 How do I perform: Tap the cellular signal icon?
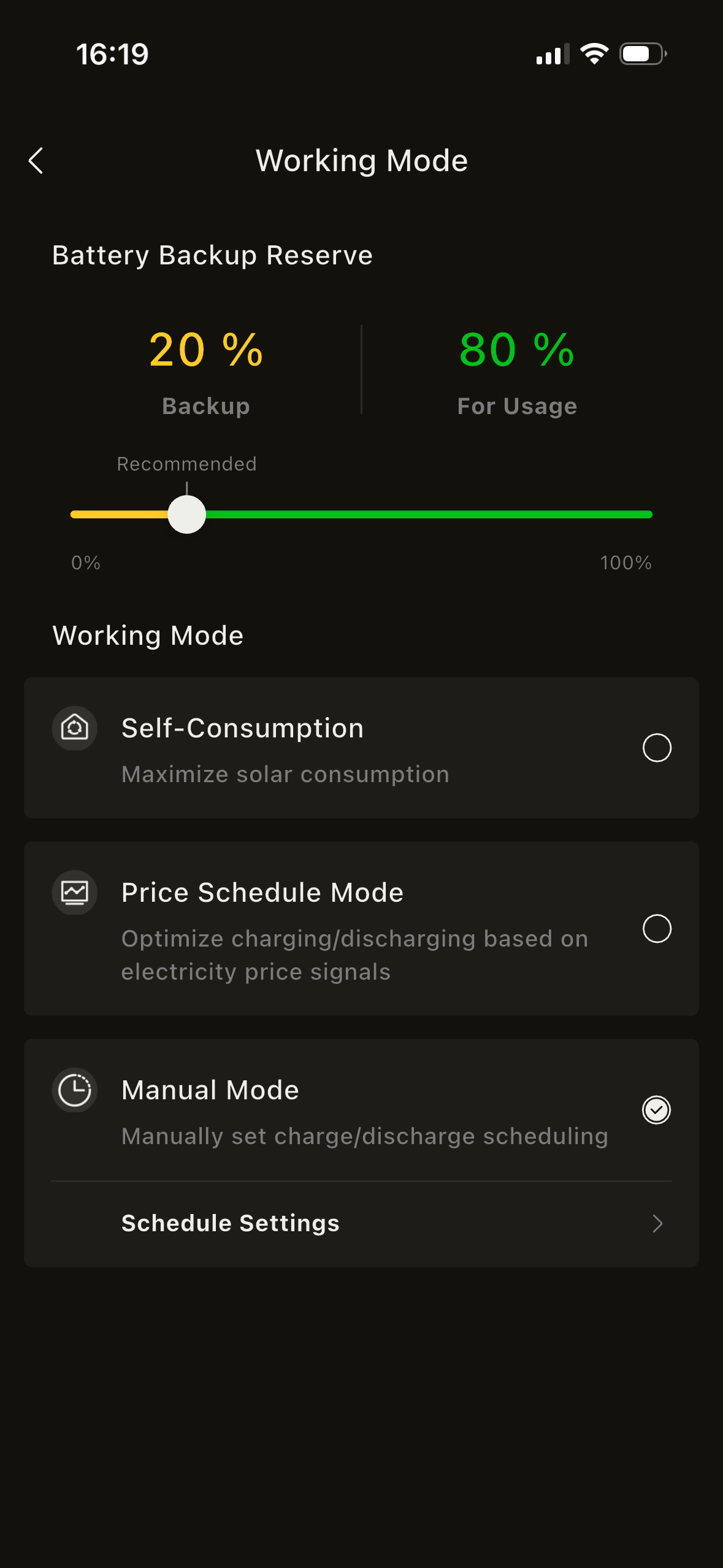click(552, 55)
